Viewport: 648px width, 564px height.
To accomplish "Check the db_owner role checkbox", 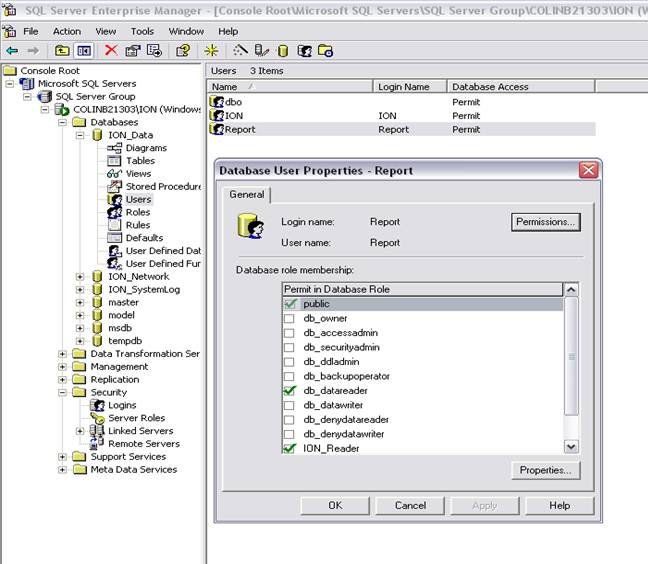I will (x=289, y=318).
